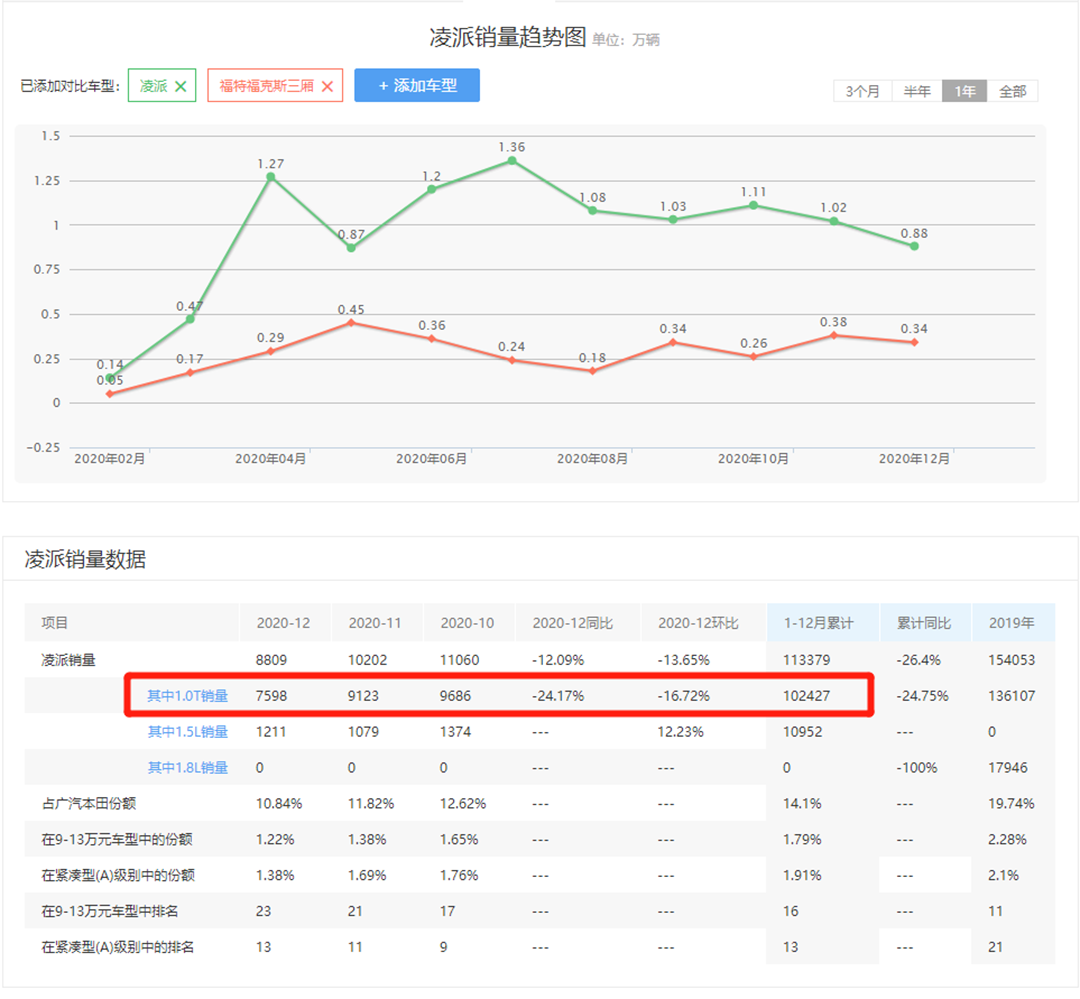
Task: Click the 凌派 legend tag label
Action: 154,86
